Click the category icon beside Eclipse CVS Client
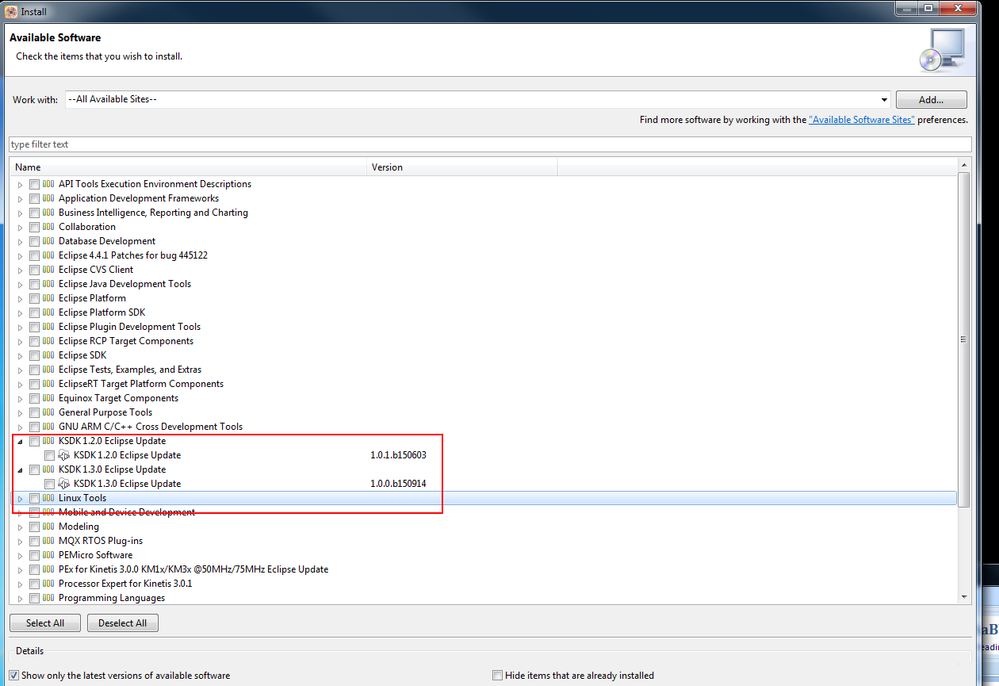 coord(48,269)
